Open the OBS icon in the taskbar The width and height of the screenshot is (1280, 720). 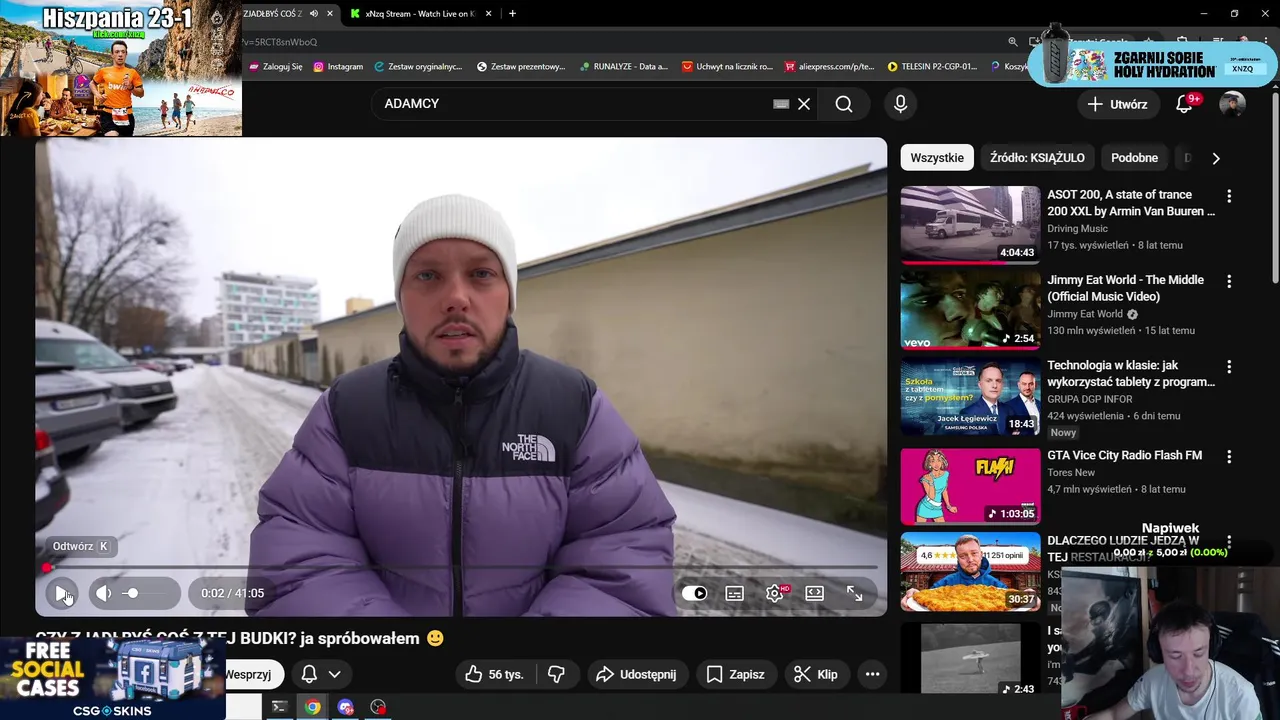[x=378, y=707]
